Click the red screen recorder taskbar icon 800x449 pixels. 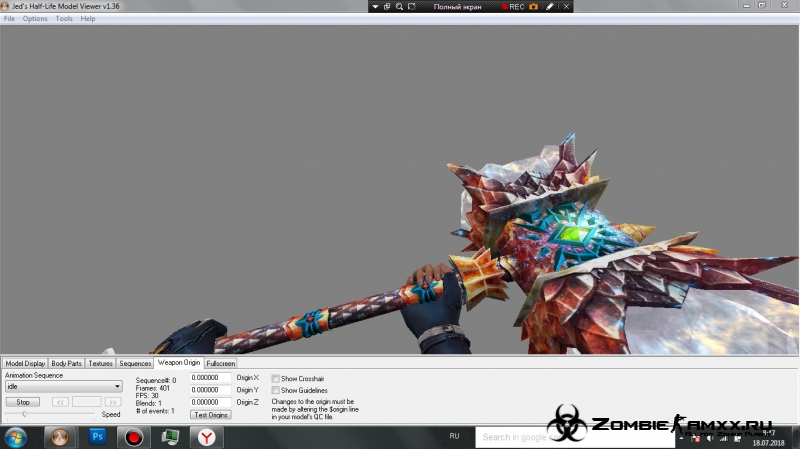[x=134, y=438]
